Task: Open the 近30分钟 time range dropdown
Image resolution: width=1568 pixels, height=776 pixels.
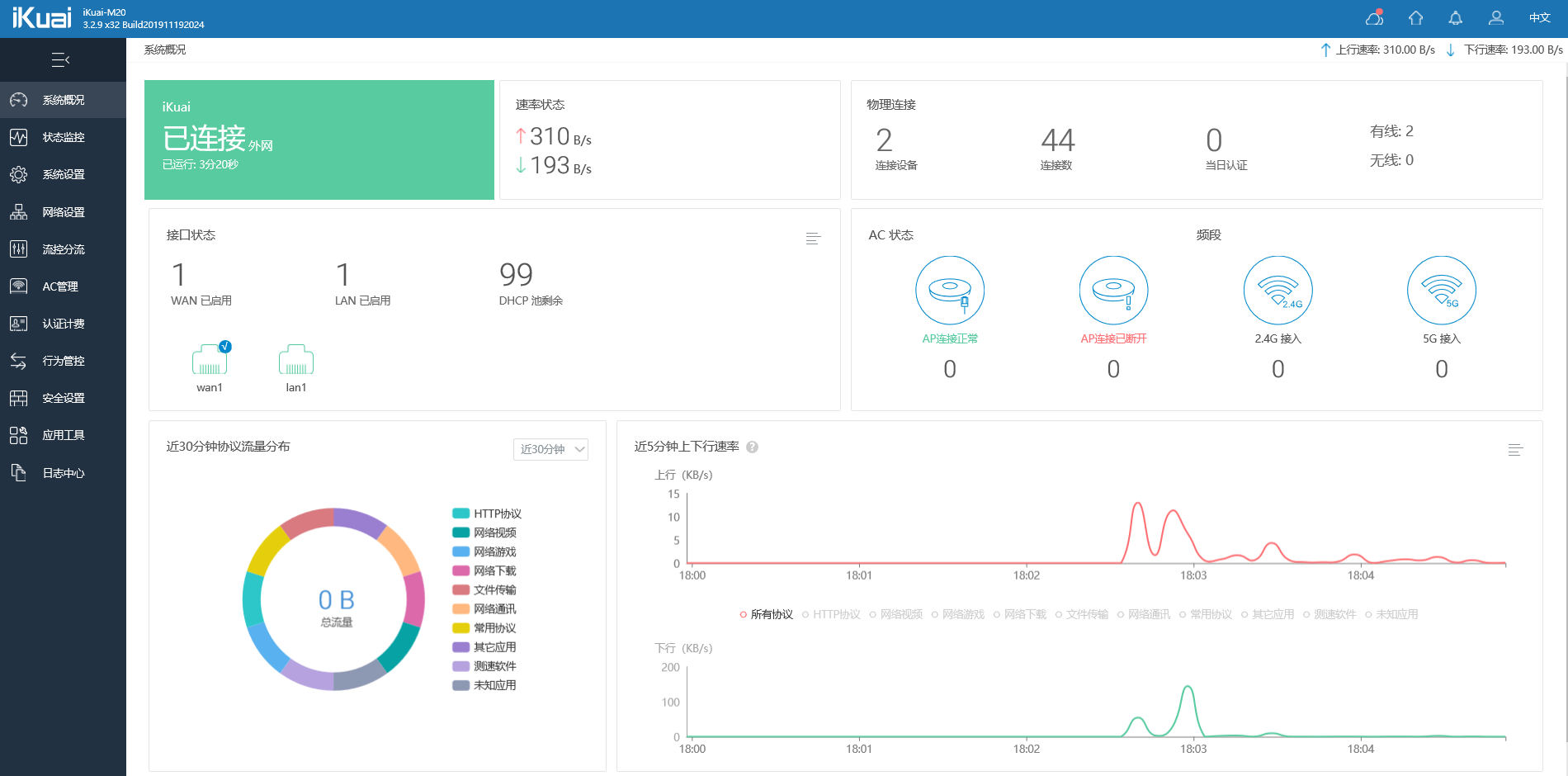Action: pyautogui.click(x=550, y=449)
